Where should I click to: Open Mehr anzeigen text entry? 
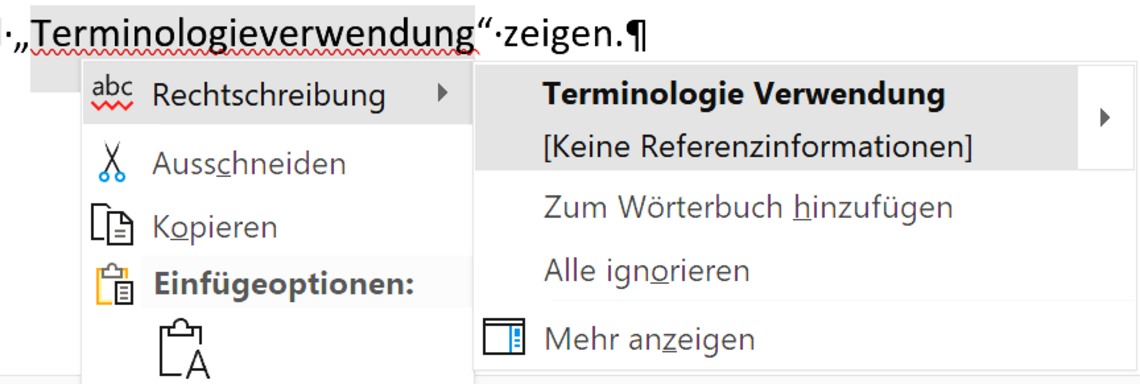click(649, 339)
